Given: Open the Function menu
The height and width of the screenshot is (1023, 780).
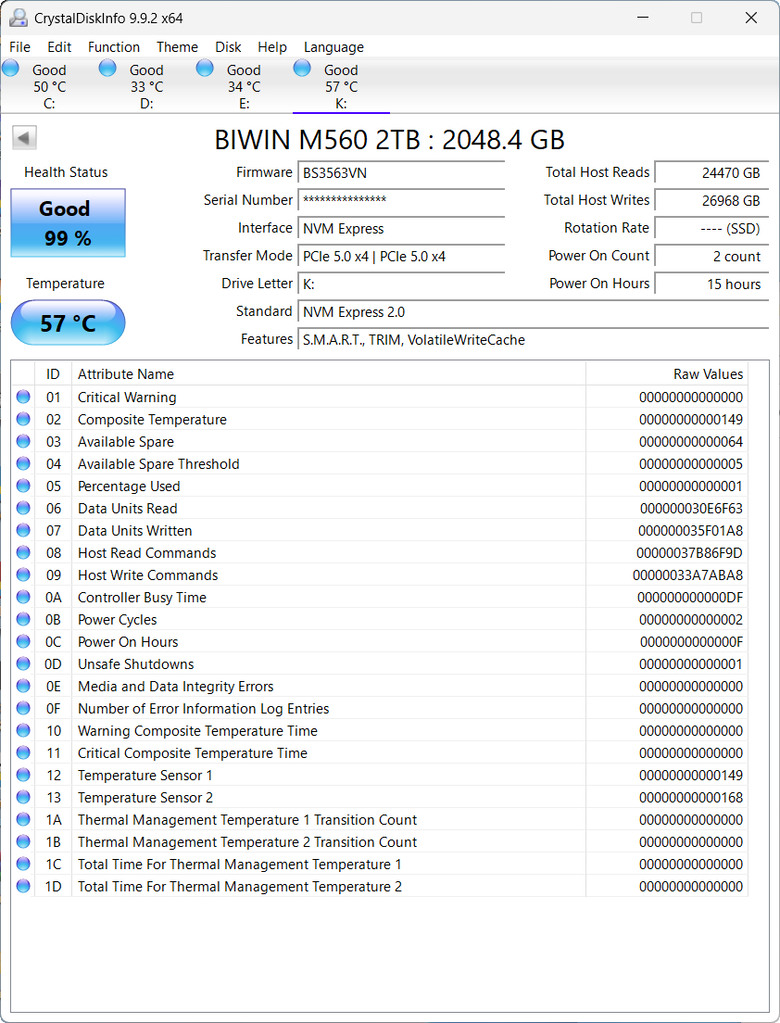Looking at the screenshot, I should (x=114, y=47).
